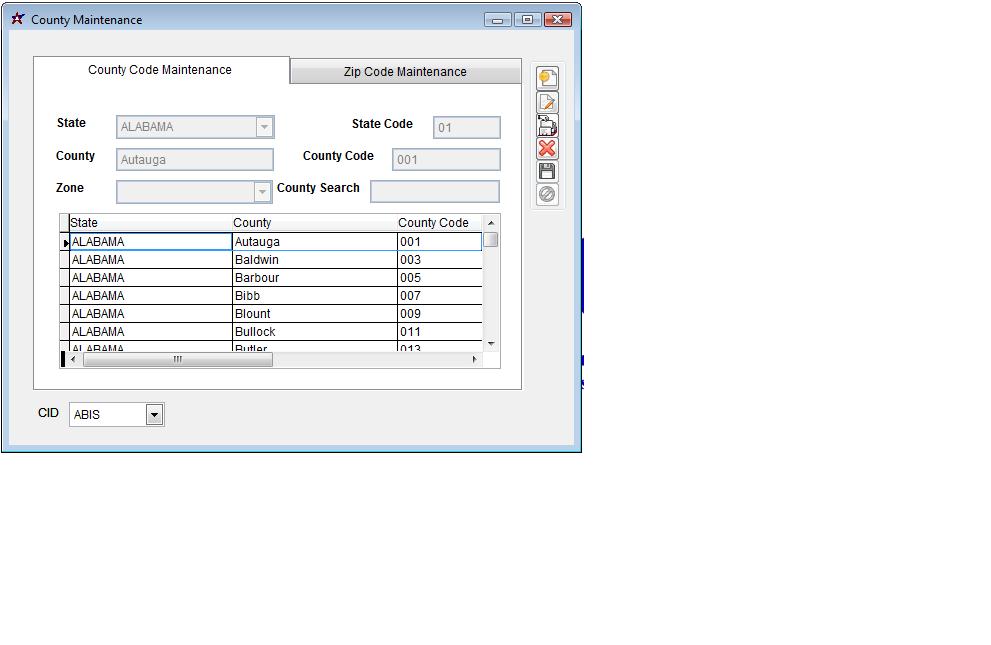The height and width of the screenshot is (645, 991).
Task: Click the floppy disk Save icon
Action: coord(547,171)
